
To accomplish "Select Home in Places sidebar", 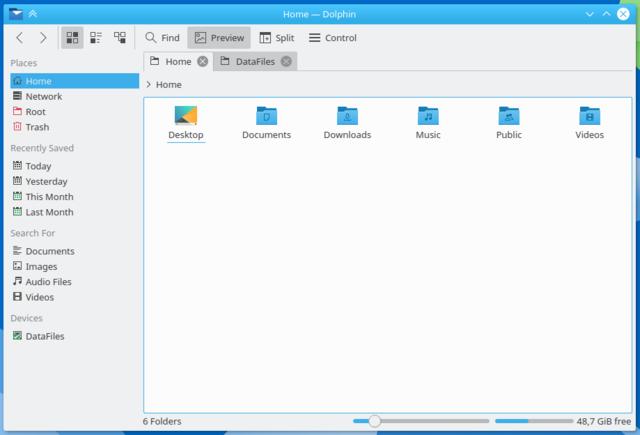I will tap(75, 81).
